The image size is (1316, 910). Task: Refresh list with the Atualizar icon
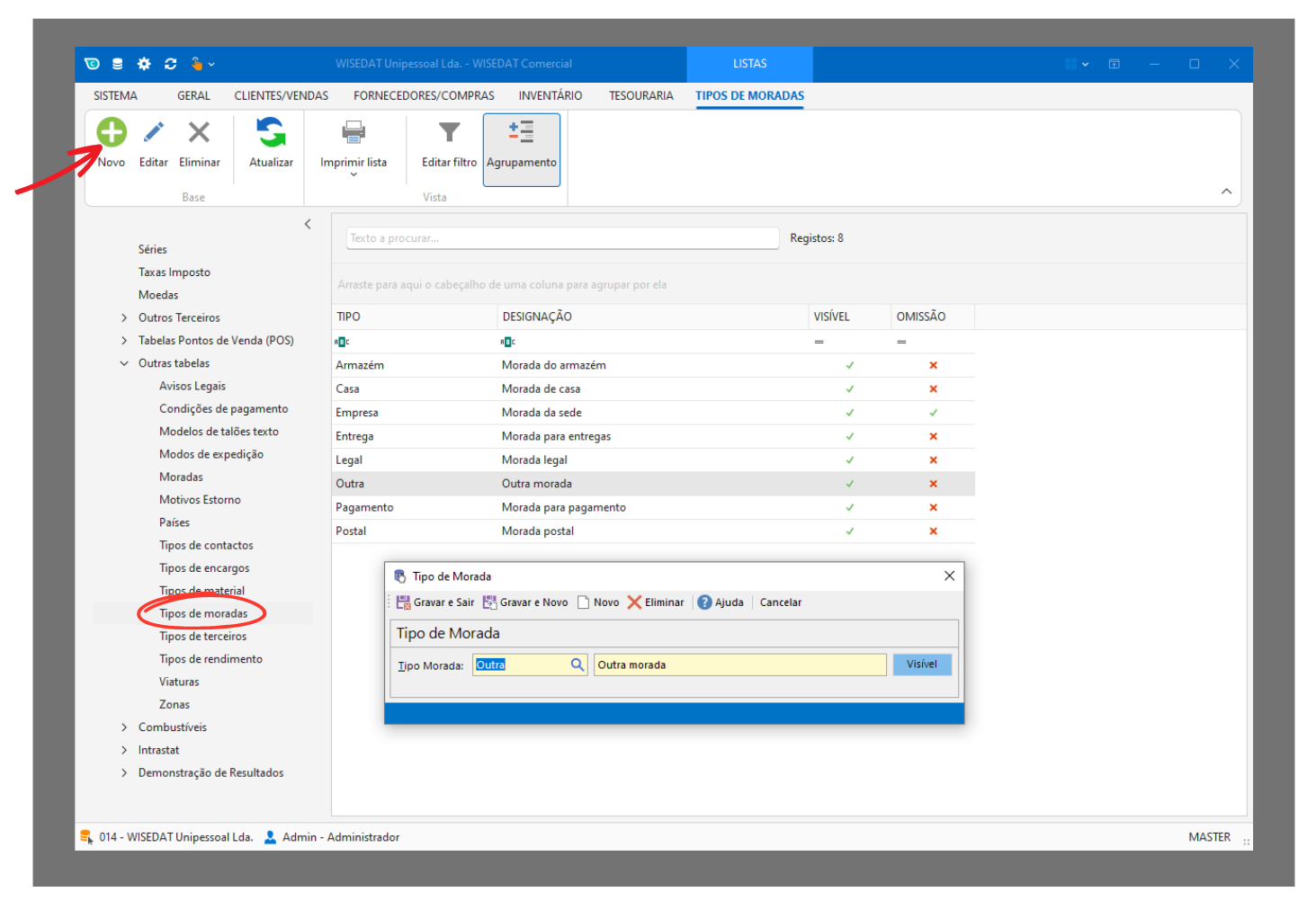[271, 133]
